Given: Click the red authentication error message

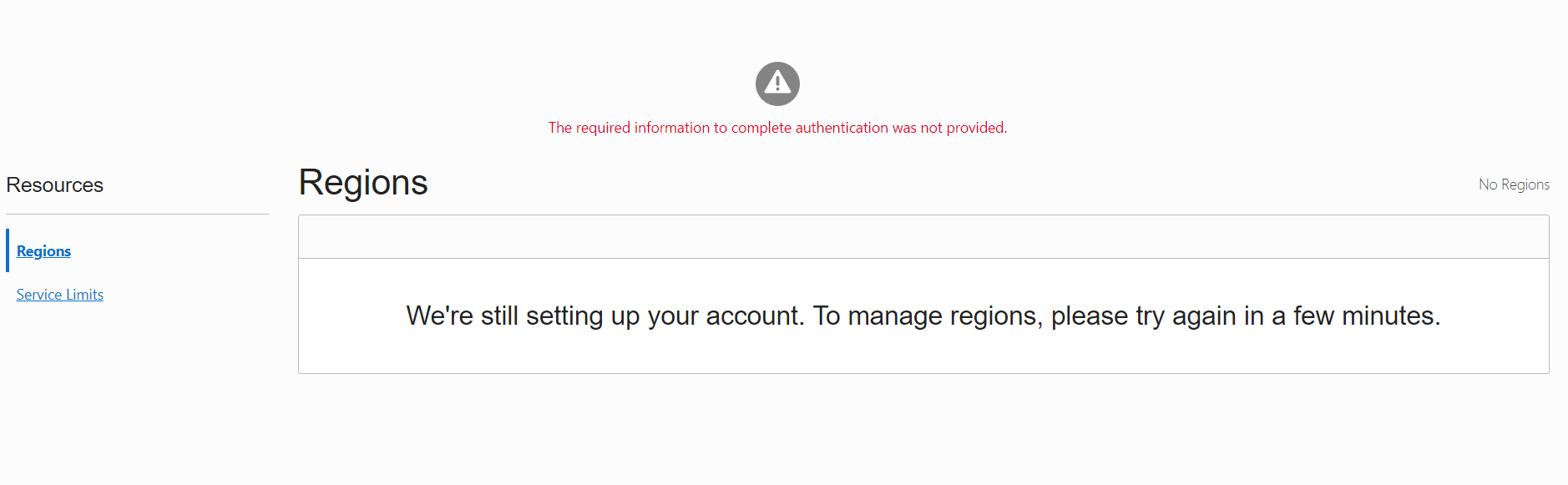Looking at the screenshot, I should pyautogui.click(x=777, y=128).
